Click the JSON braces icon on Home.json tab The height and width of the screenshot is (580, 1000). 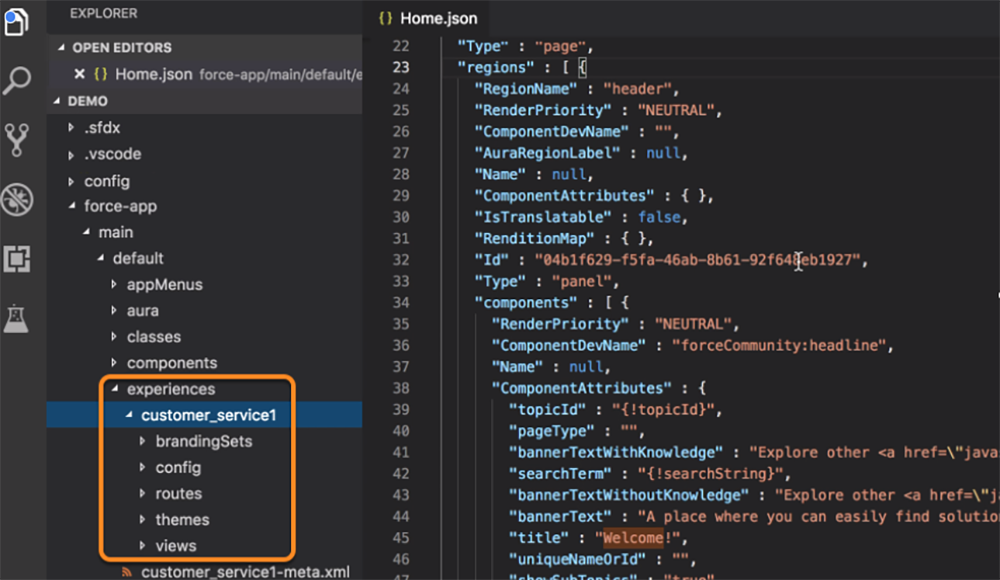tap(385, 18)
